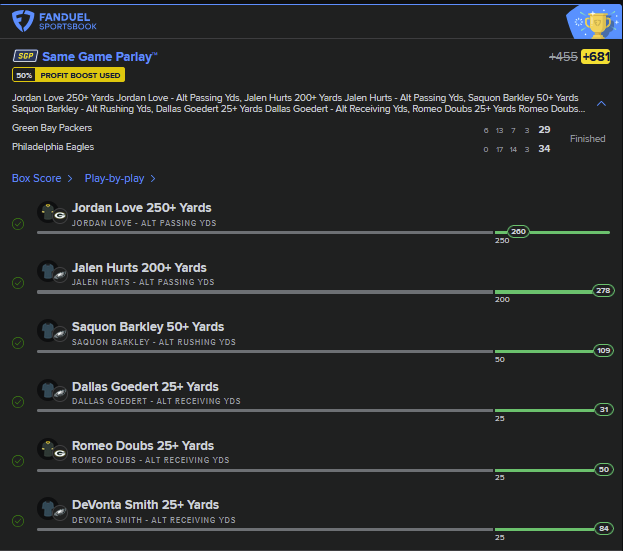Click the SGP badge icon
623x551 pixels.
coord(25,56)
